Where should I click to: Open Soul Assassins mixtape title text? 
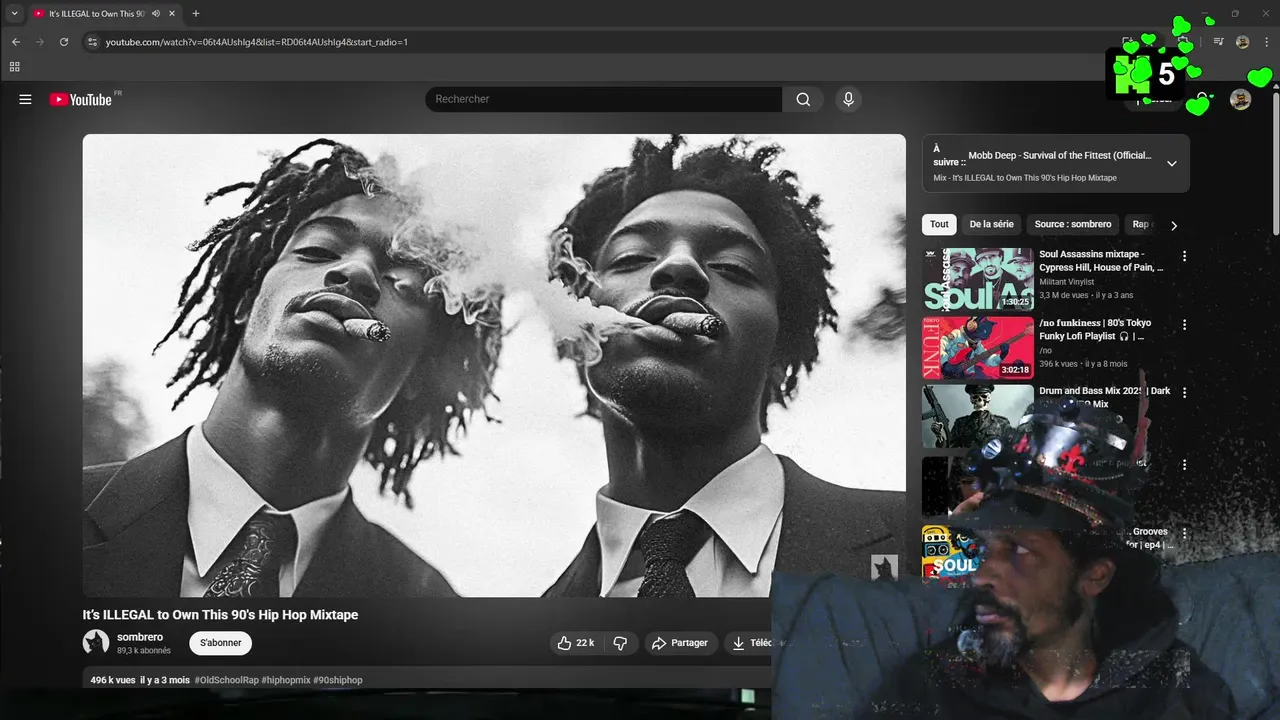pos(1101,261)
